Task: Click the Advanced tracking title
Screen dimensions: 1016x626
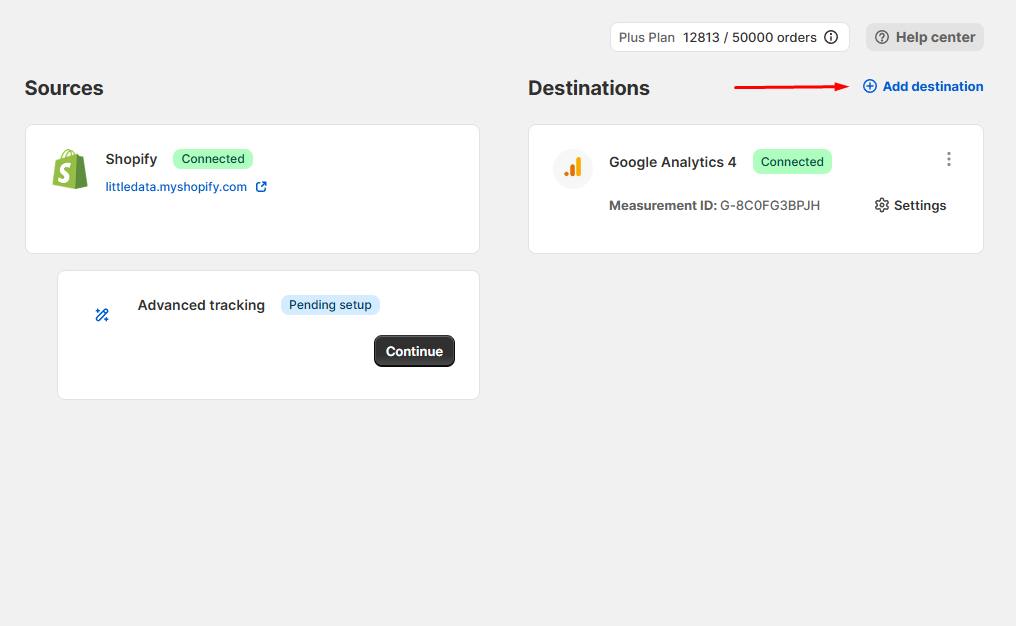Action: (201, 305)
